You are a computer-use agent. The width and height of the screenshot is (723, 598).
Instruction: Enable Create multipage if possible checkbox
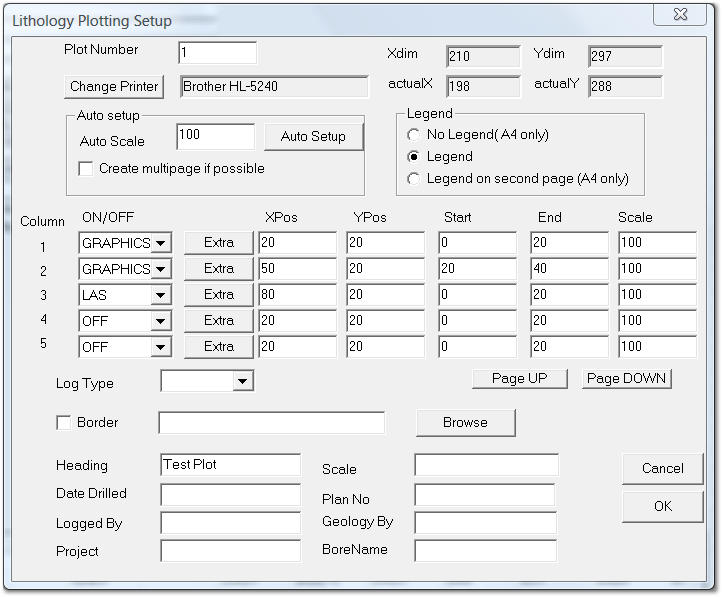pos(86,168)
